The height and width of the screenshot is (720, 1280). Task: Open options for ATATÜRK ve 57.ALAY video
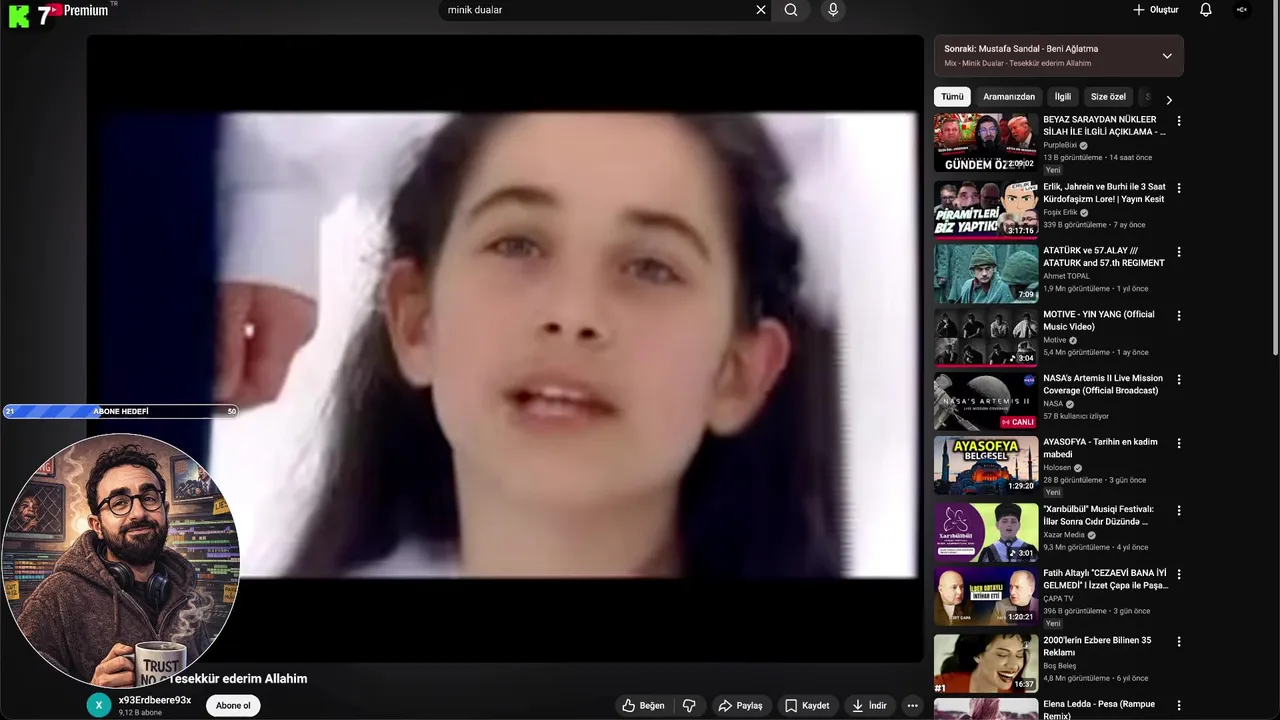coord(1179,252)
